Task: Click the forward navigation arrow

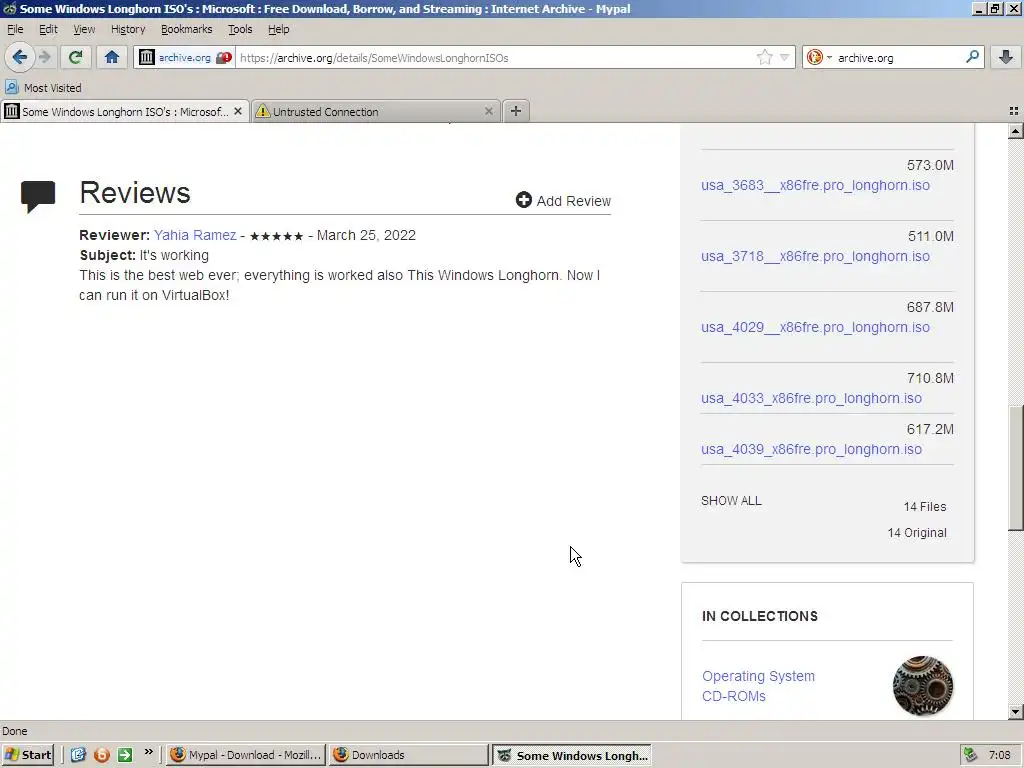Action: [x=45, y=57]
